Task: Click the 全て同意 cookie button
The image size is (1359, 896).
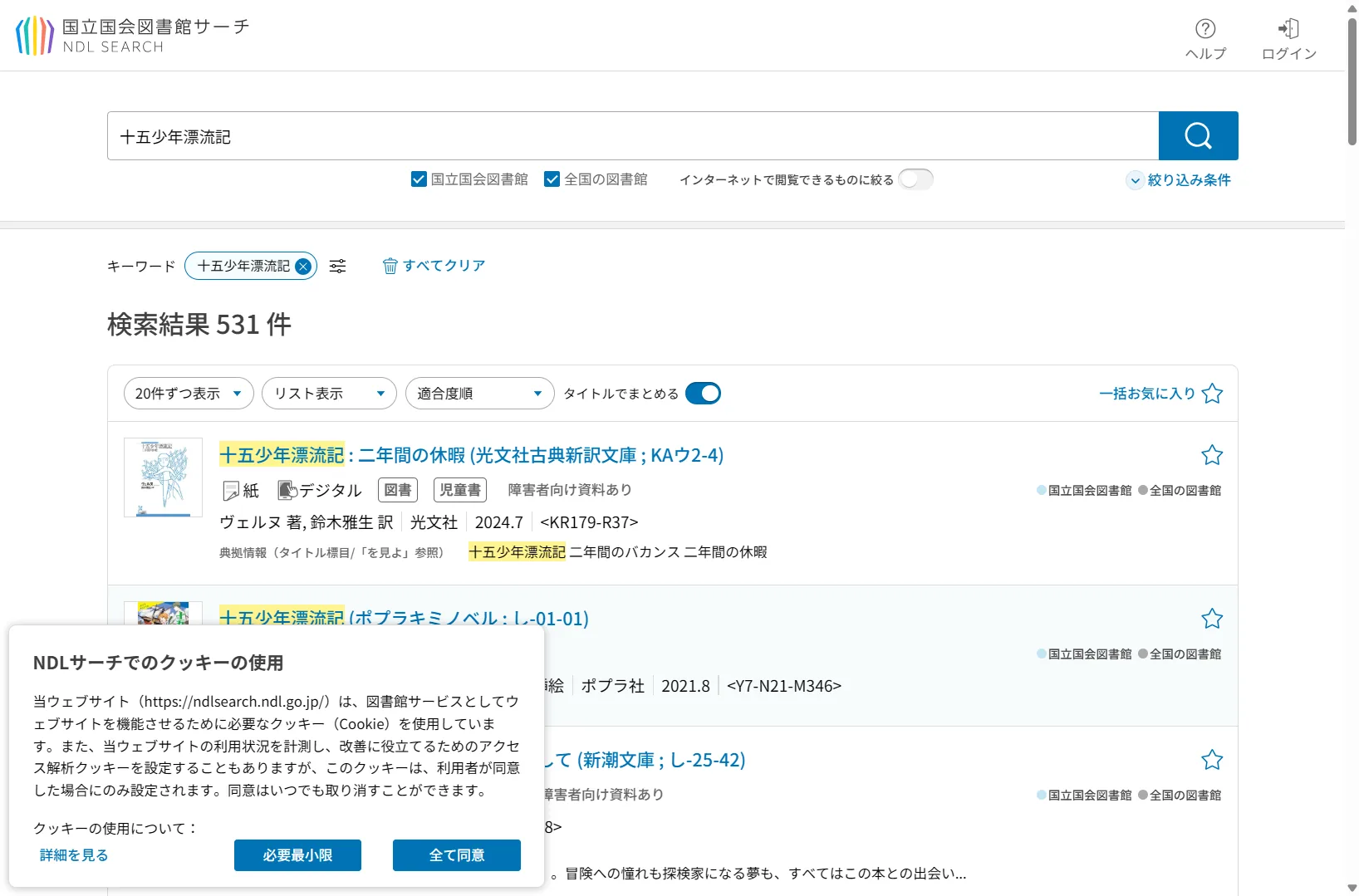Action: pos(457,855)
